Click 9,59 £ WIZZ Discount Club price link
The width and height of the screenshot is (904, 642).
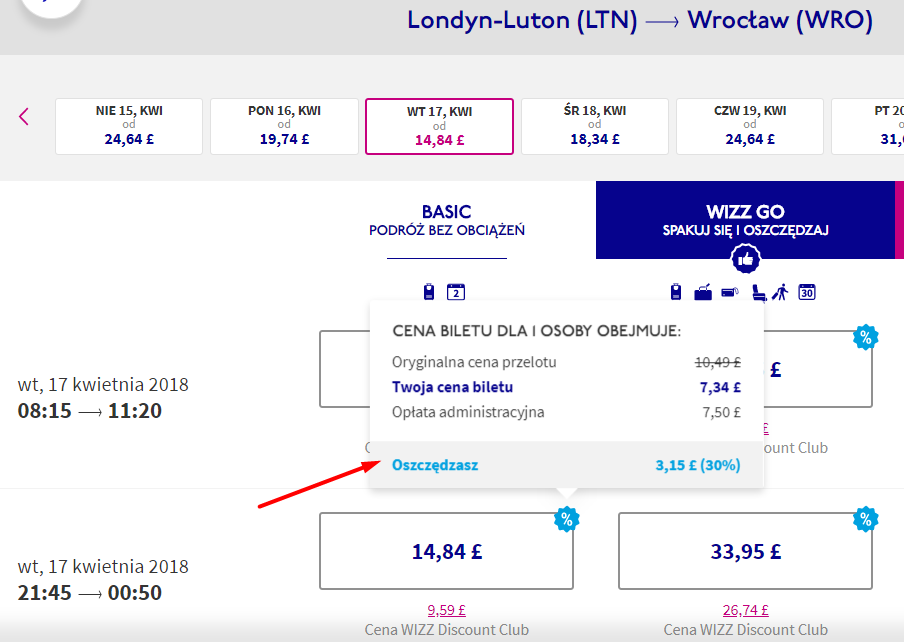click(446, 610)
